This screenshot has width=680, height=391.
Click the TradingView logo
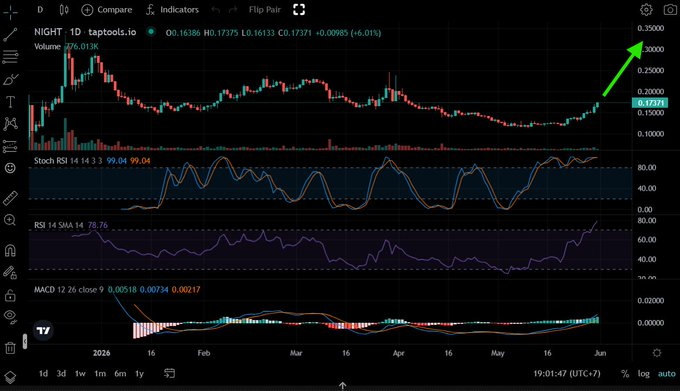[x=43, y=331]
